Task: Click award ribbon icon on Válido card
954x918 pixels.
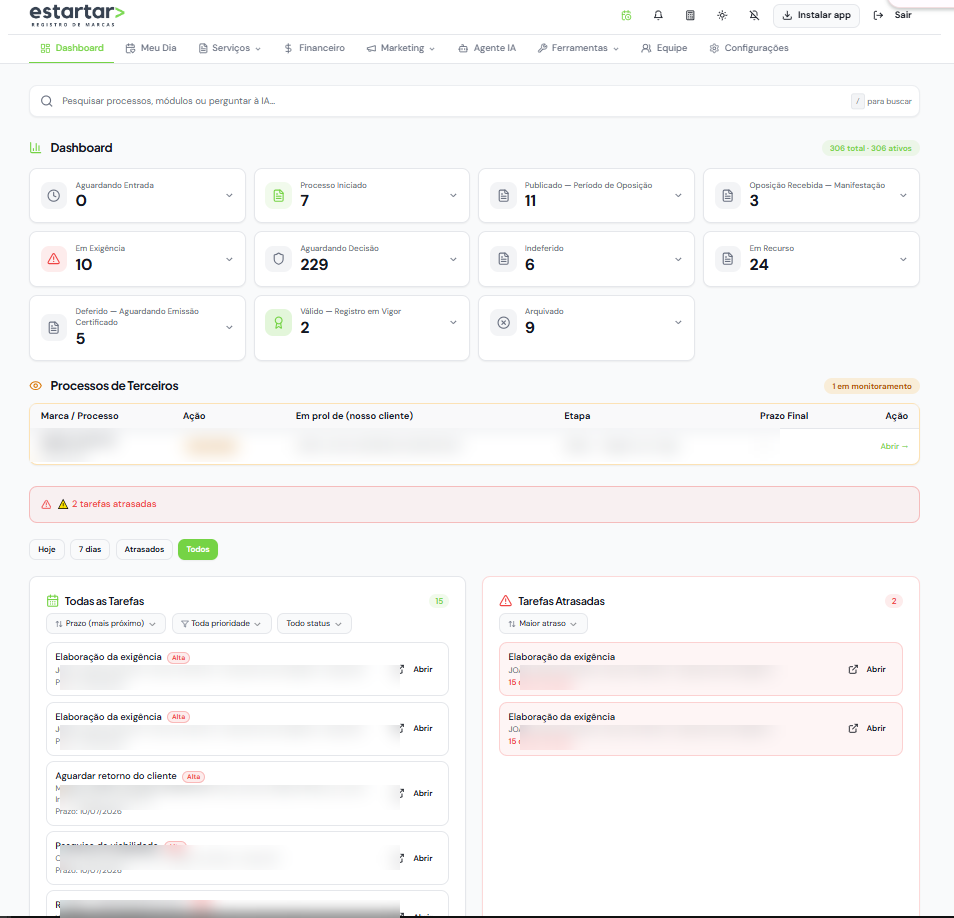Action: (279, 322)
